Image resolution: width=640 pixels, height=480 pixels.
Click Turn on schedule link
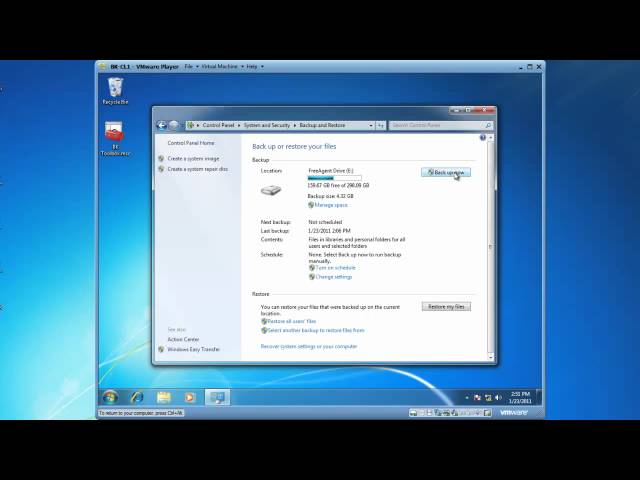pos(335,268)
